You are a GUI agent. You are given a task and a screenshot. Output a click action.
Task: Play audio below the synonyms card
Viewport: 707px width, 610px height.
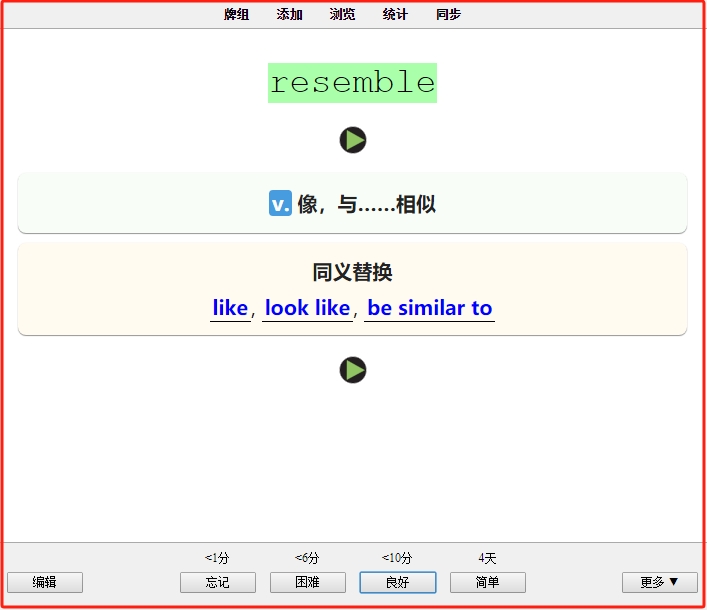point(353,370)
